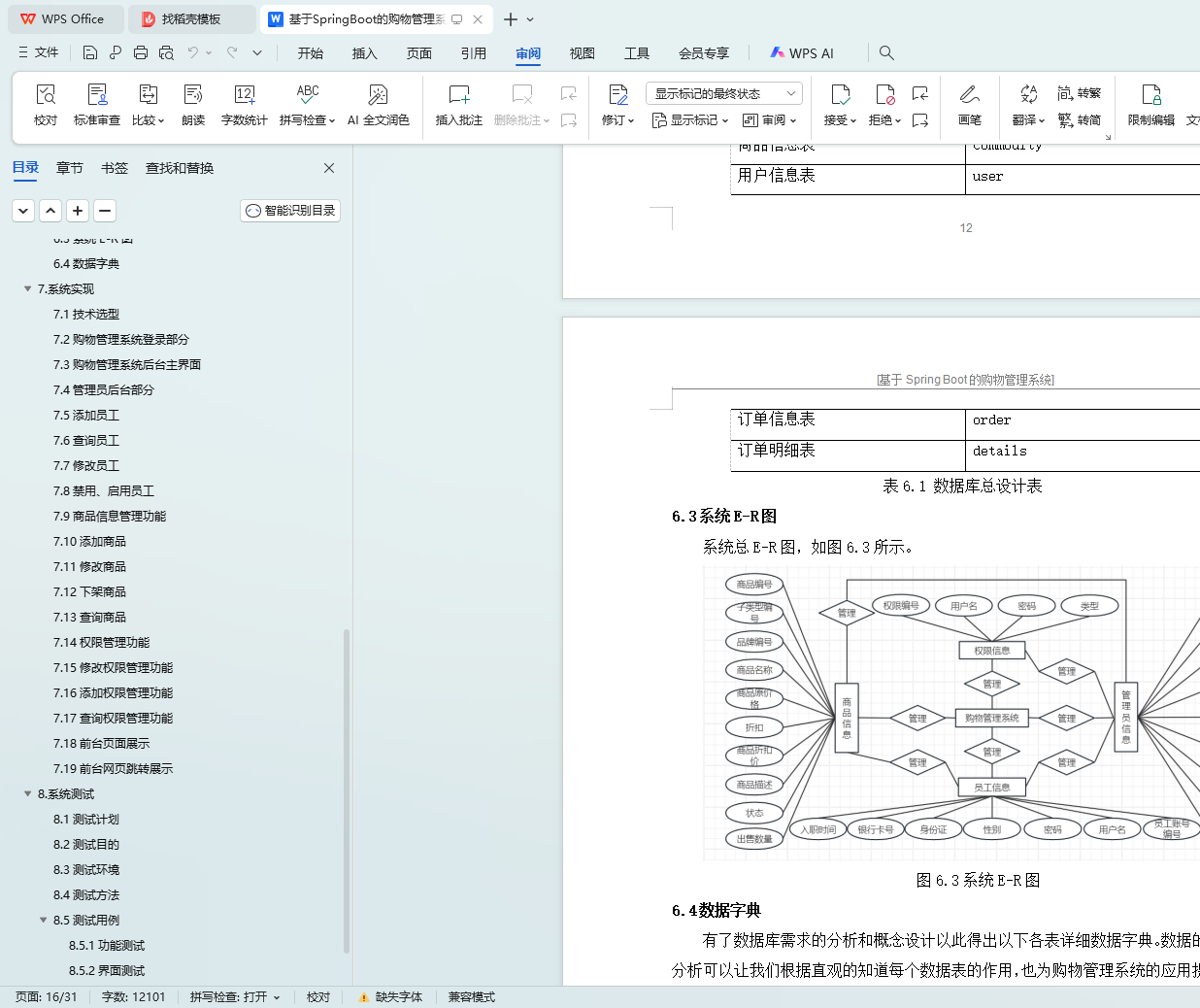The width and height of the screenshot is (1200, 1008).
Task: Go to 8.3 测试环境 in outline
Action: (86, 870)
